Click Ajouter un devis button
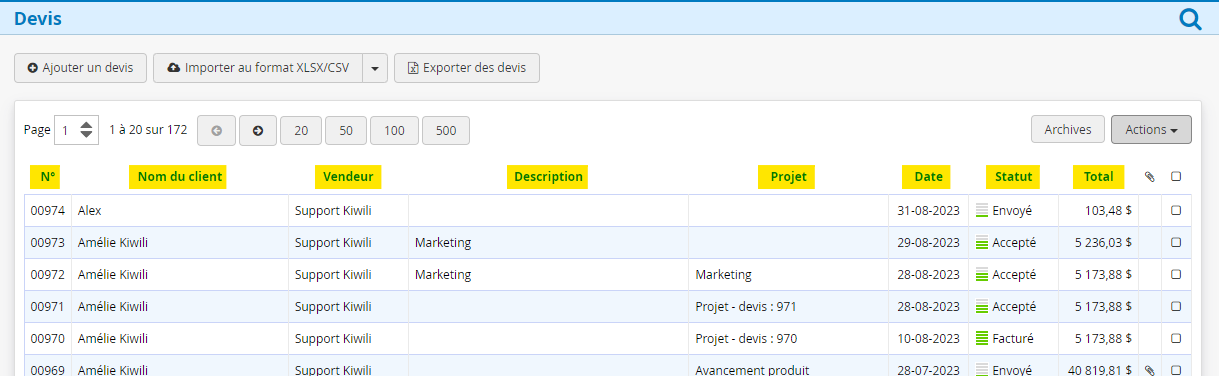 pyautogui.click(x=80, y=68)
